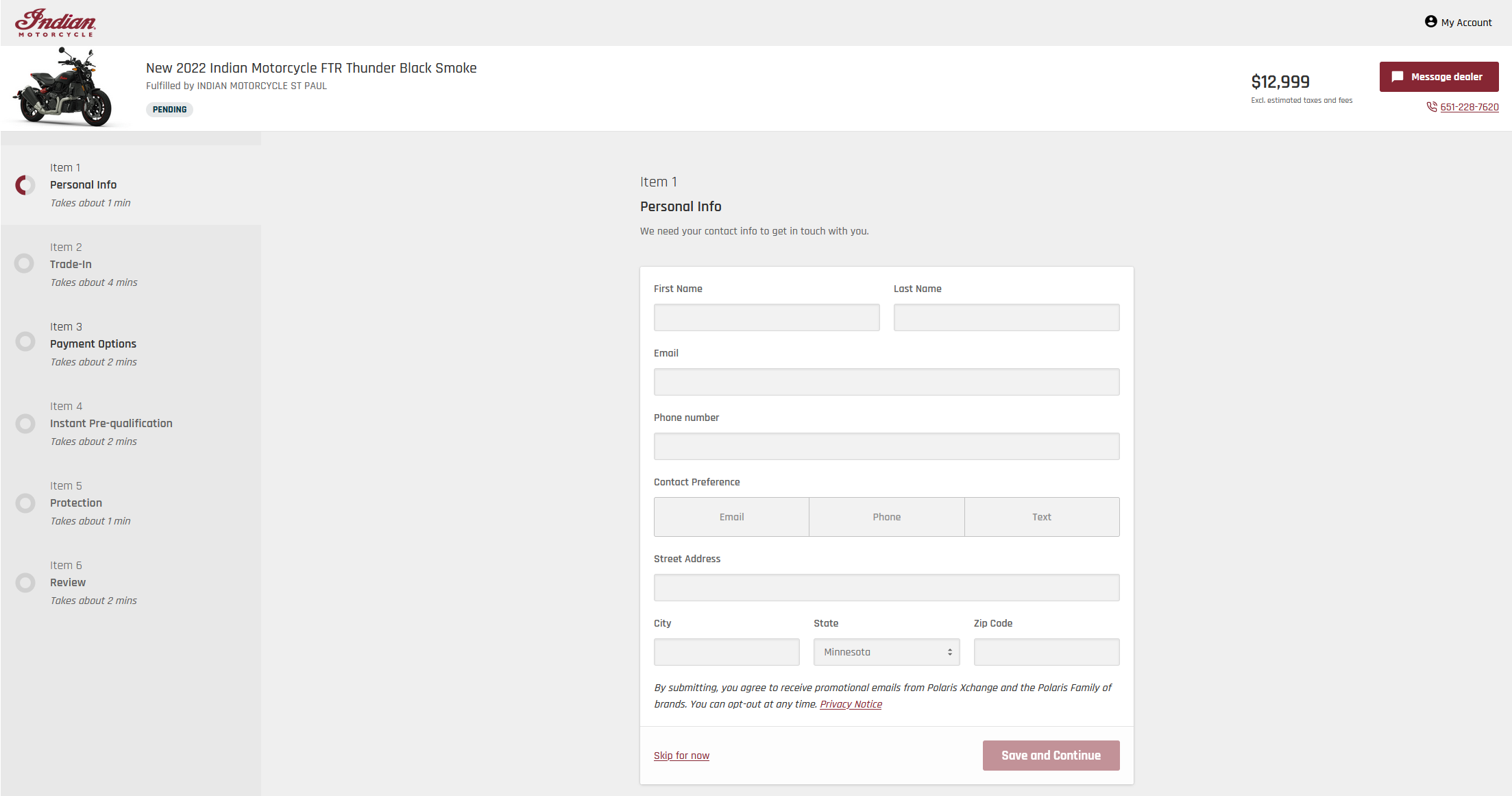Click the Payment Options step circle icon
The image size is (1512, 796).
point(25,341)
